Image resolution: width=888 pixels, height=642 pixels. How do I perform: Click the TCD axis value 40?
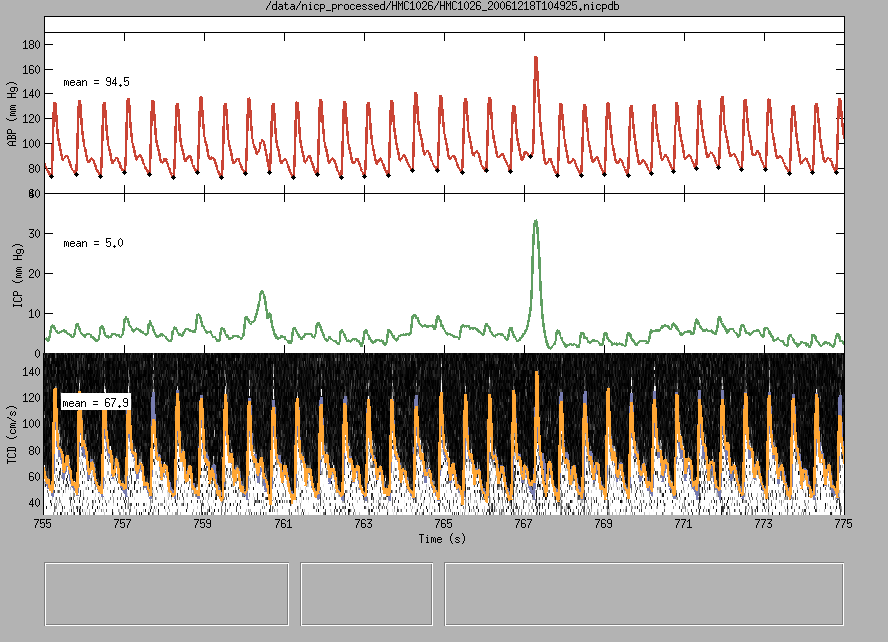click(35, 503)
